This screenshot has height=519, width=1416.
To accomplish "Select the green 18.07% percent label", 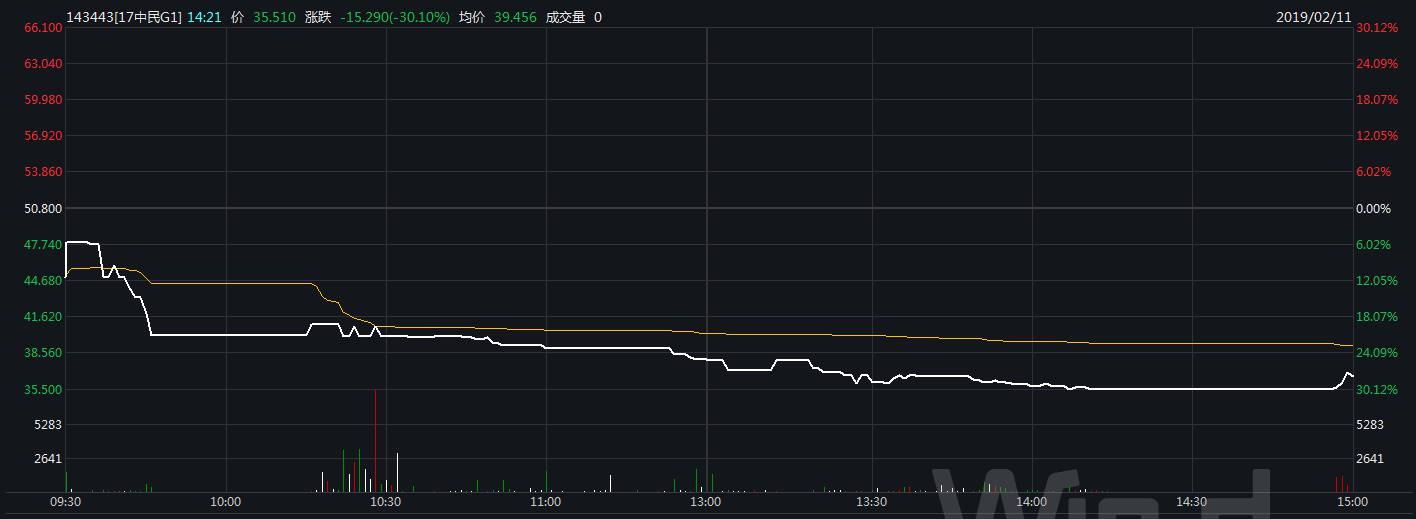I will pyautogui.click(x=1376, y=317).
